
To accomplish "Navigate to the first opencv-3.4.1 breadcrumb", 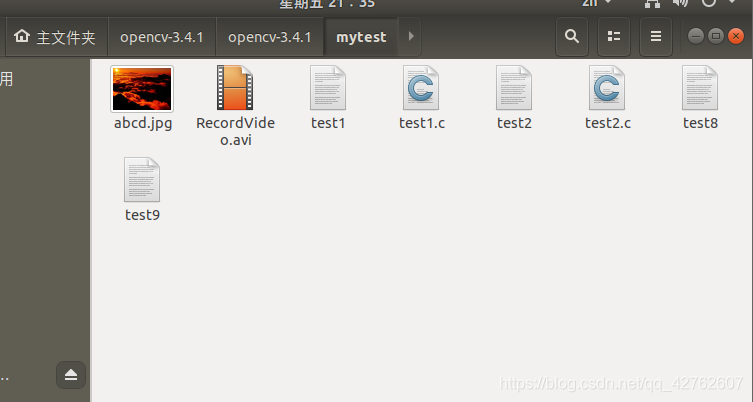I will (162, 37).
